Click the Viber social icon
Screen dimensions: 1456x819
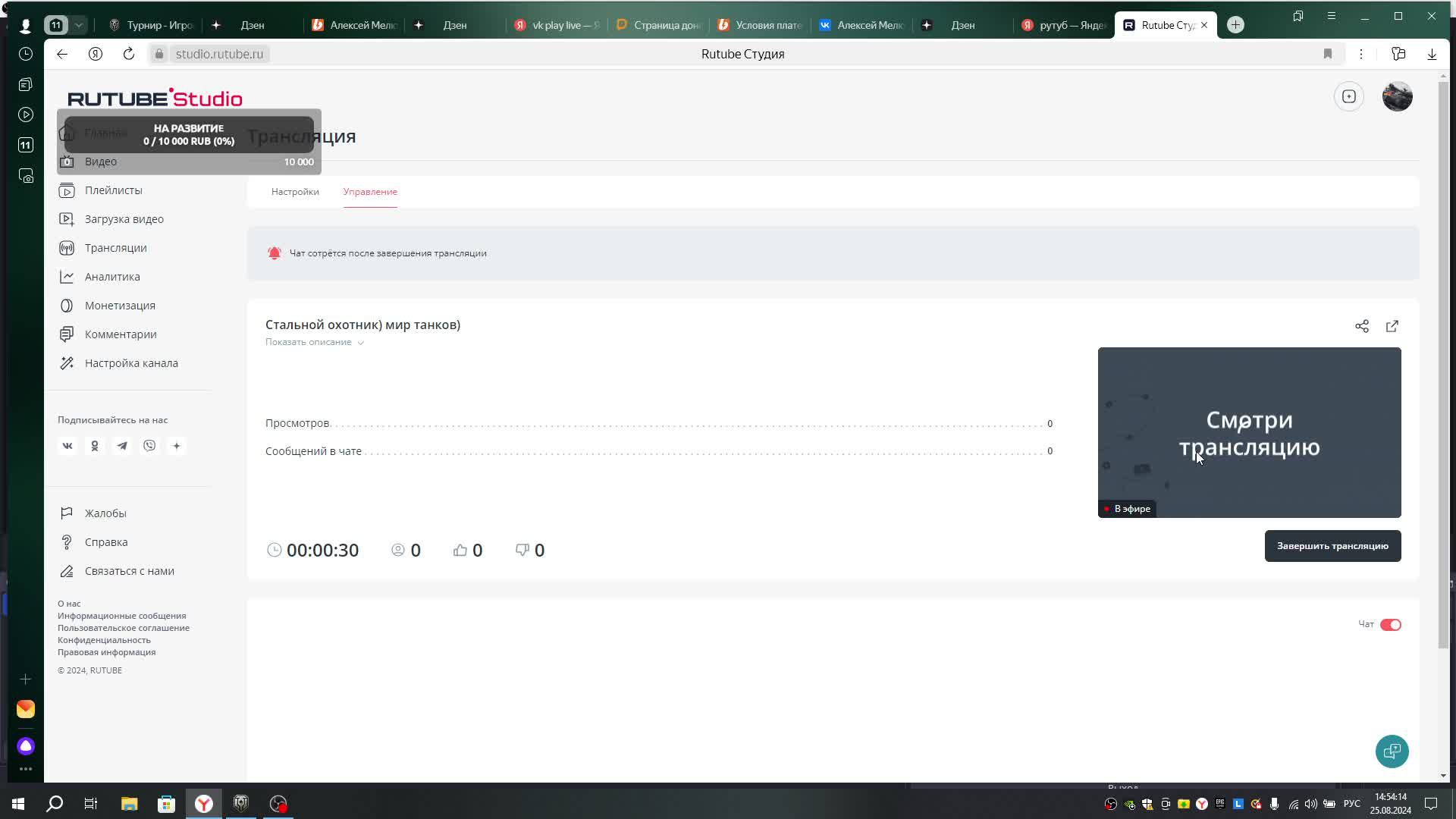(149, 446)
